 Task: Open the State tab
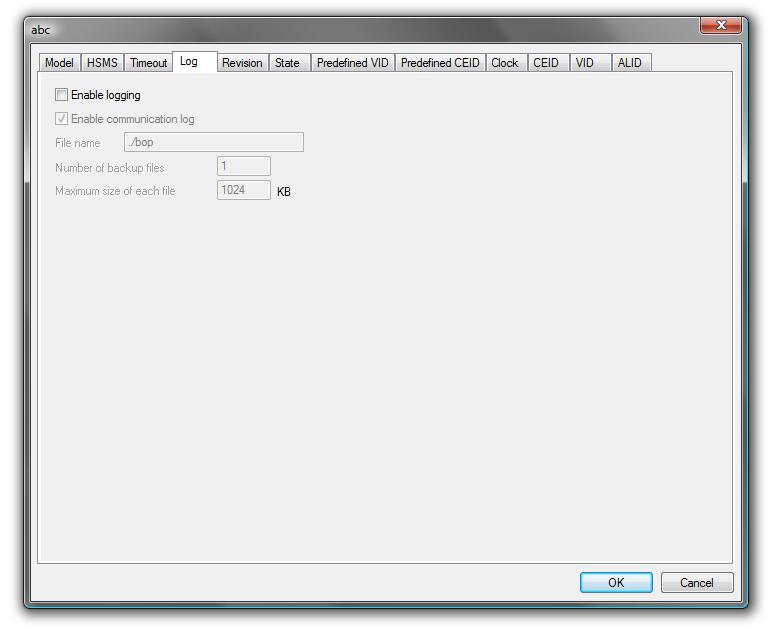pyautogui.click(x=287, y=63)
